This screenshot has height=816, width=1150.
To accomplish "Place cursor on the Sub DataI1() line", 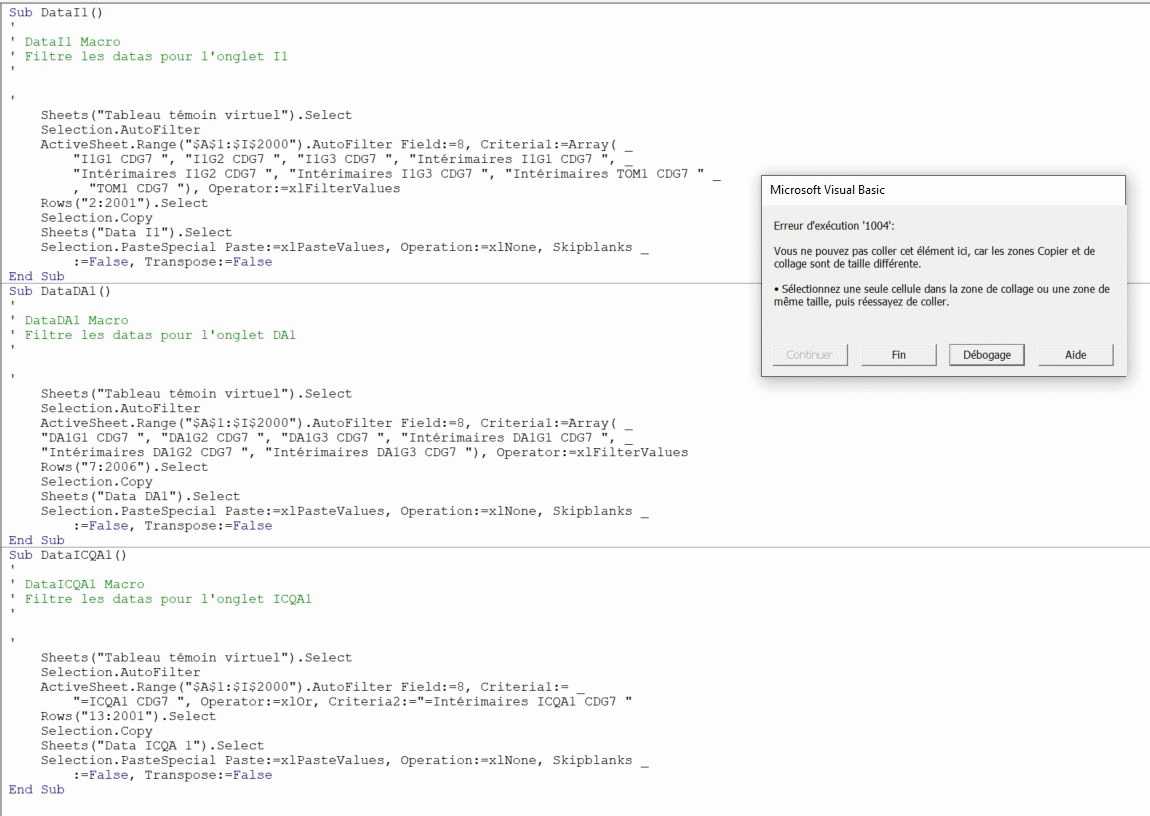I will (x=55, y=12).
